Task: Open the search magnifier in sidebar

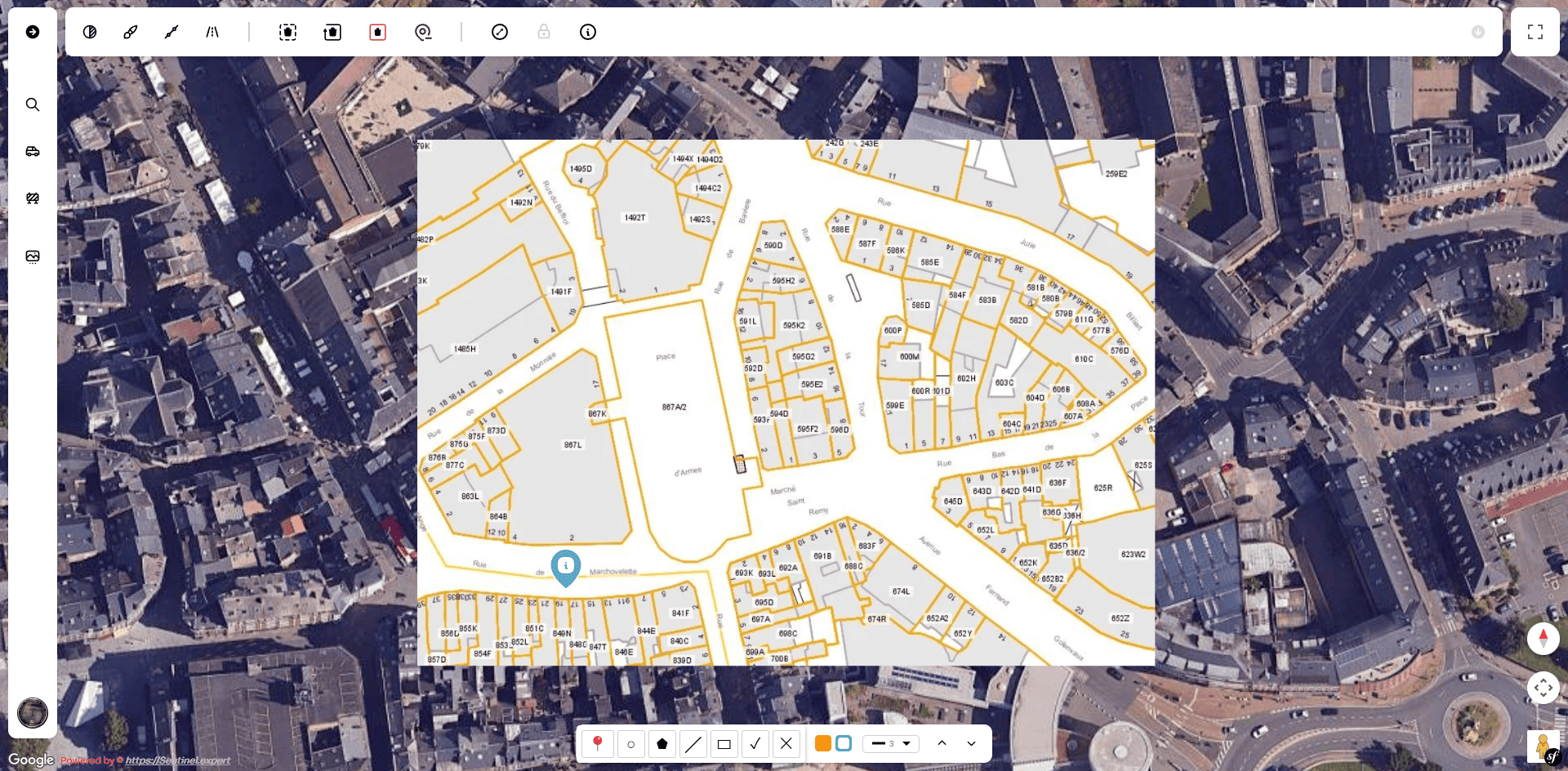Action: (x=33, y=105)
